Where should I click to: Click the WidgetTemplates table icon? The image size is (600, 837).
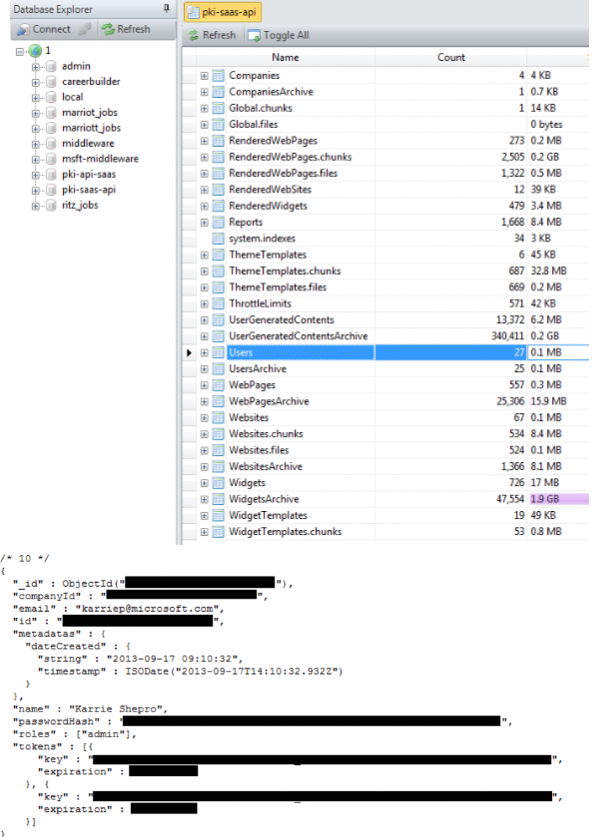218,515
